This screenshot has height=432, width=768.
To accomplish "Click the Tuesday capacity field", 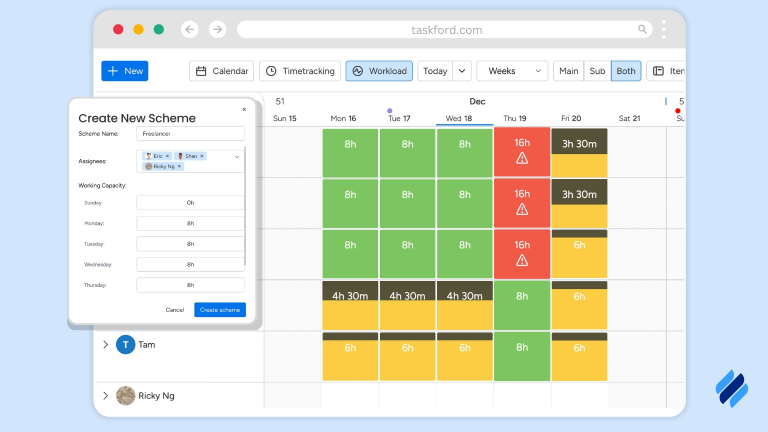I will [190, 244].
